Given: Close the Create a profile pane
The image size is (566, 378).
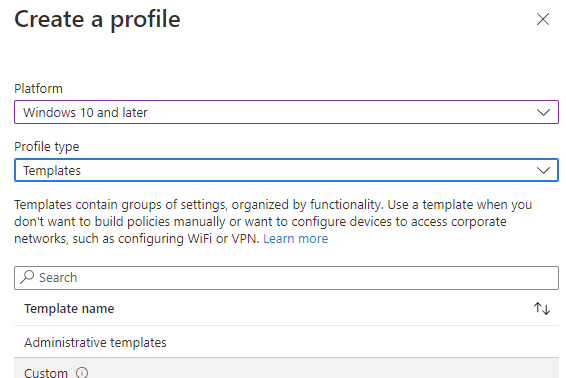Looking at the screenshot, I should [543, 19].
